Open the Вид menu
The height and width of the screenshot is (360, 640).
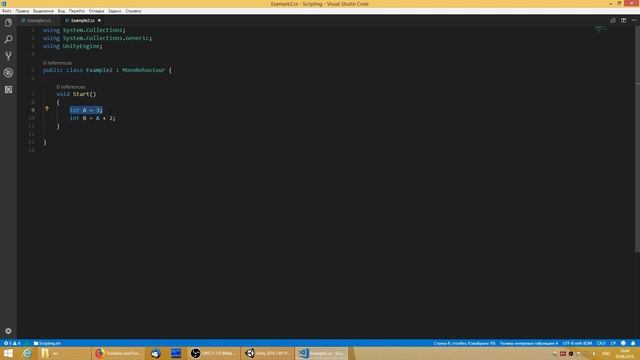click(x=61, y=11)
